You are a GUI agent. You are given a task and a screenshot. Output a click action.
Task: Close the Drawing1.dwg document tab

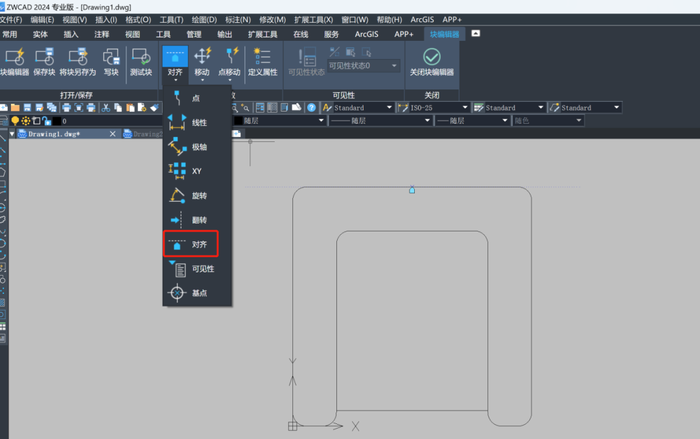(x=112, y=134)
